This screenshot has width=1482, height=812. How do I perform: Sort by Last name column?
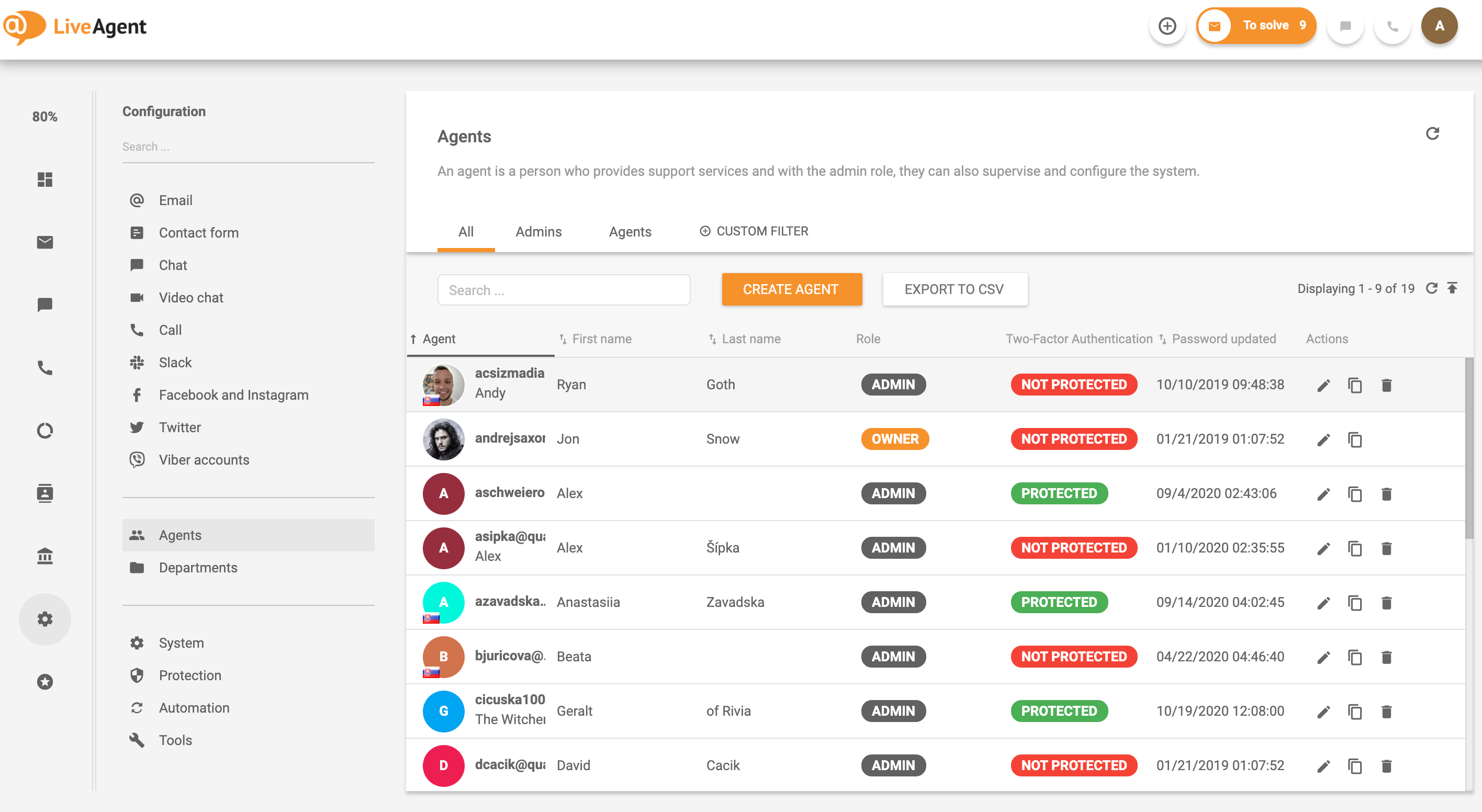(745, 339)
